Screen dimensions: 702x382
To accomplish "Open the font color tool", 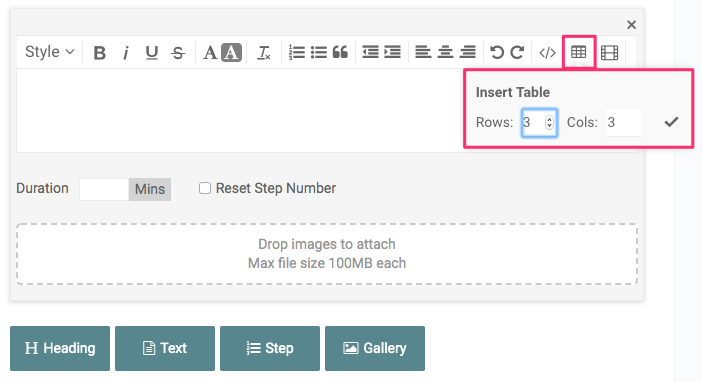I will tap(210, 52).
